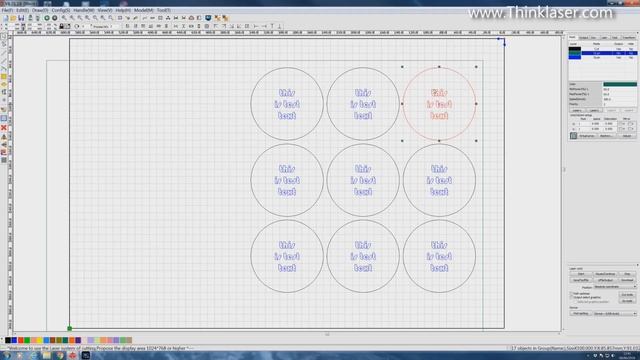Click the Port setting button
The height and width of the screenshot is (360, 640).
click(581, 313)
